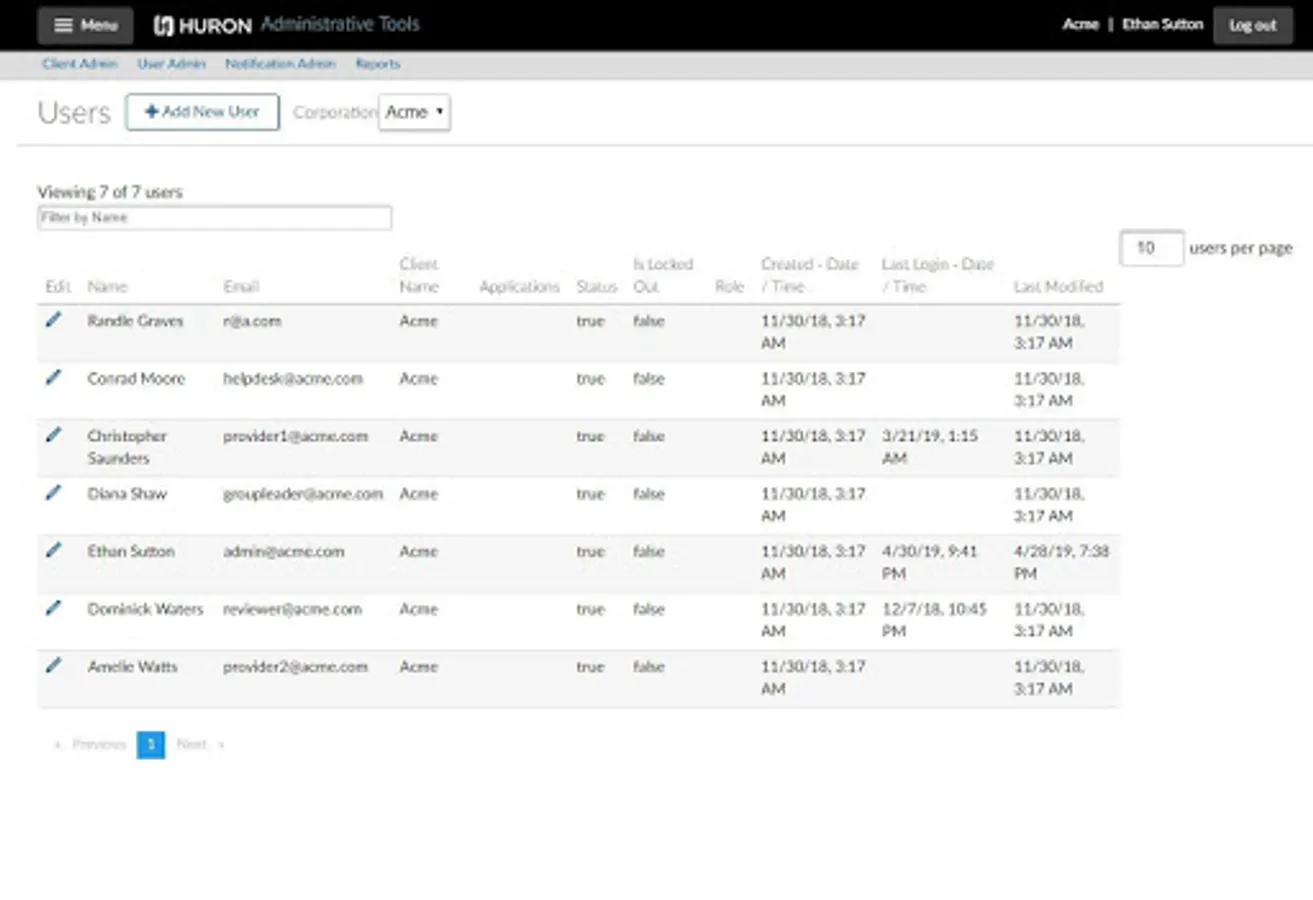Sort by the Role column header
This screenshot has height=900, width=1313.
click(730, 287)
